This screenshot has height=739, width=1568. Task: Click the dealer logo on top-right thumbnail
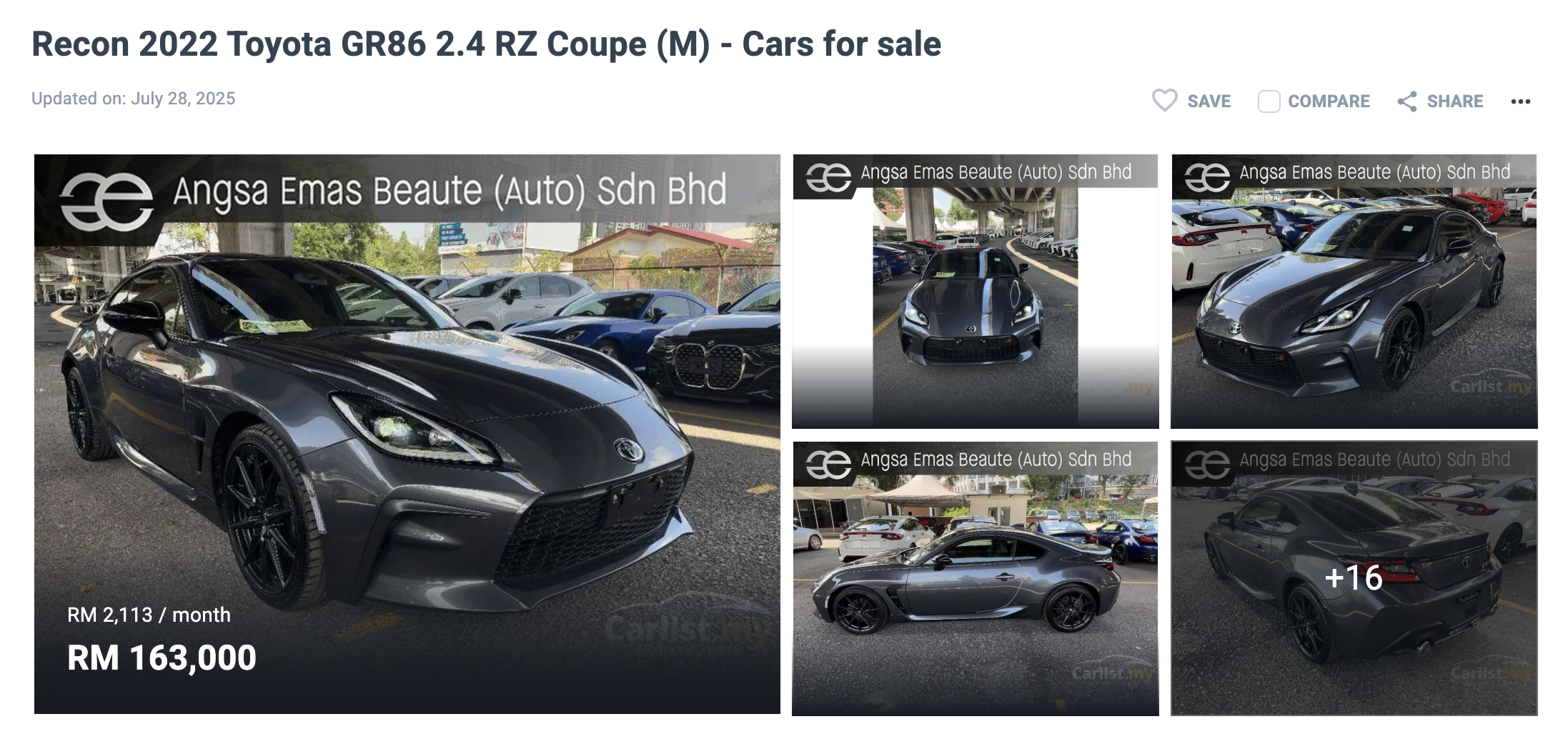pyautogui.click(x=1207, y=177)
